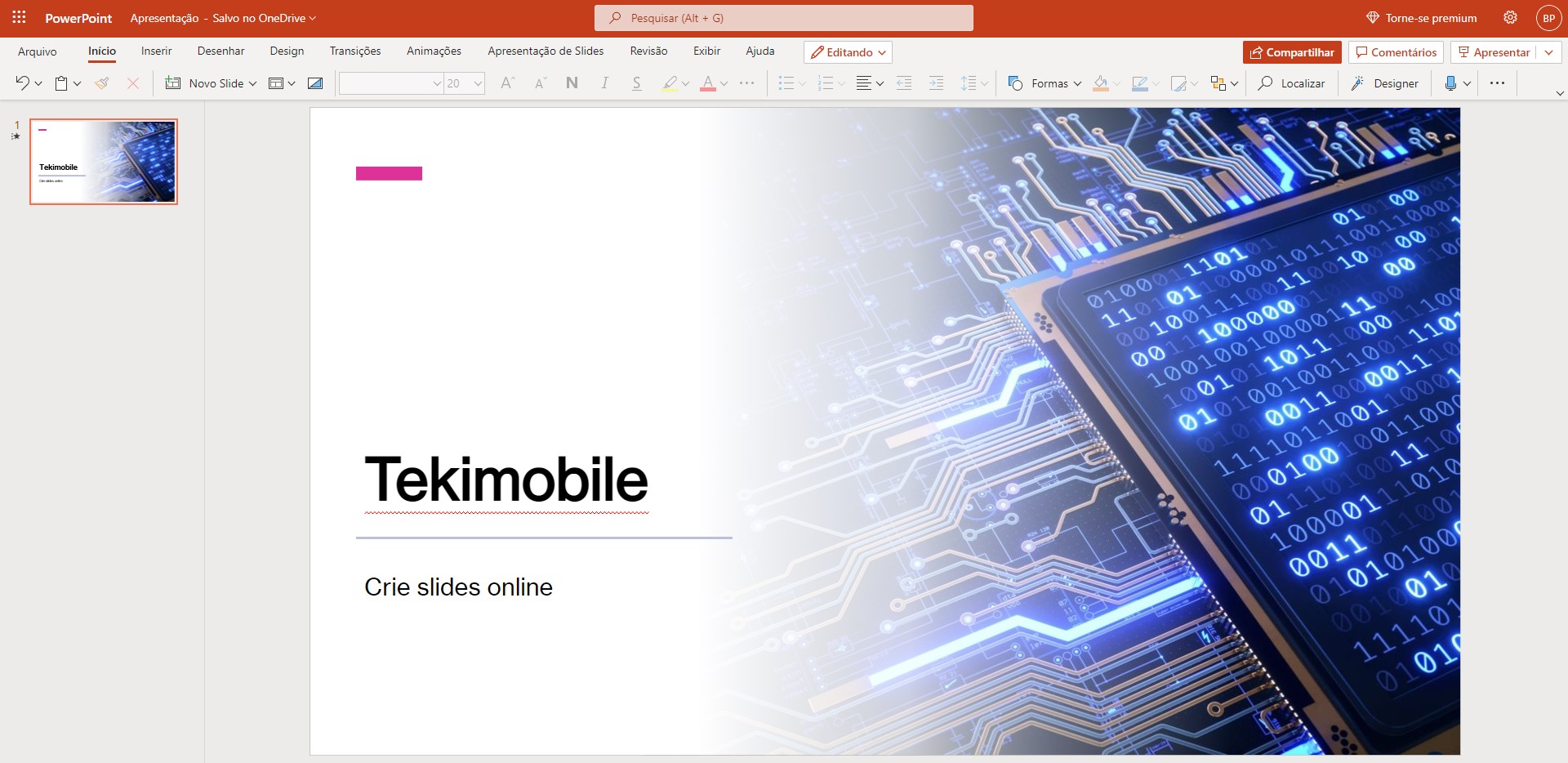The width and height of the screenshot is (1568, 763).
Task: Click the numbered list icon
Action: click(x=825, y=83)
